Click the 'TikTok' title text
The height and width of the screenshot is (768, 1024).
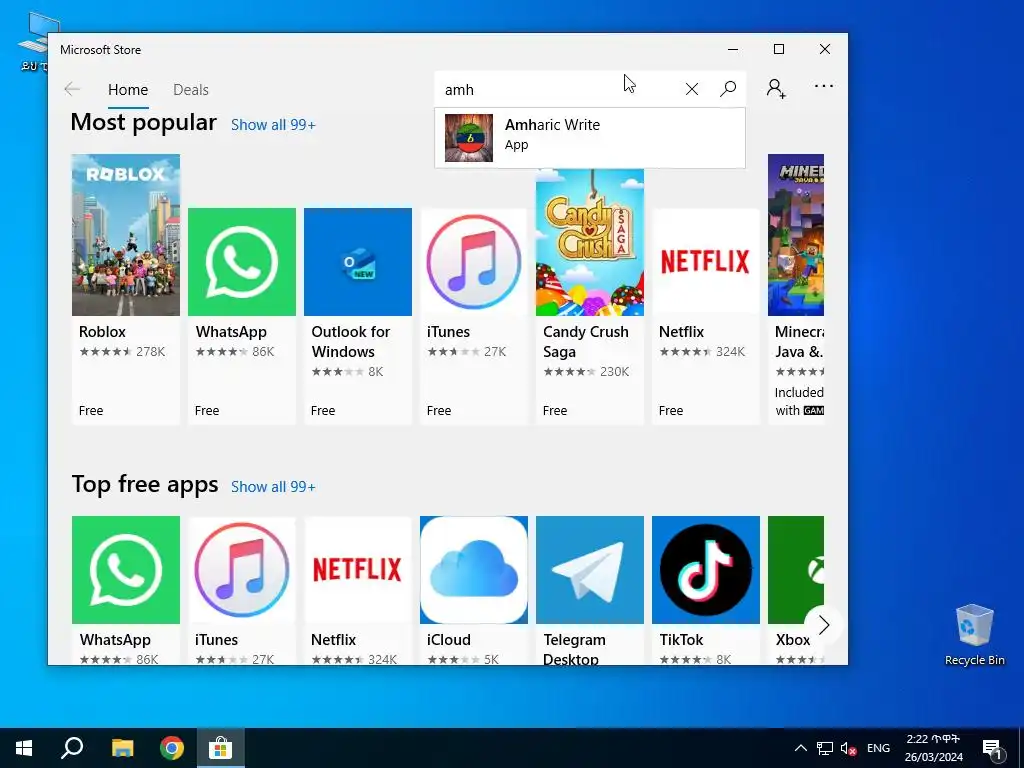coord(681,640)
